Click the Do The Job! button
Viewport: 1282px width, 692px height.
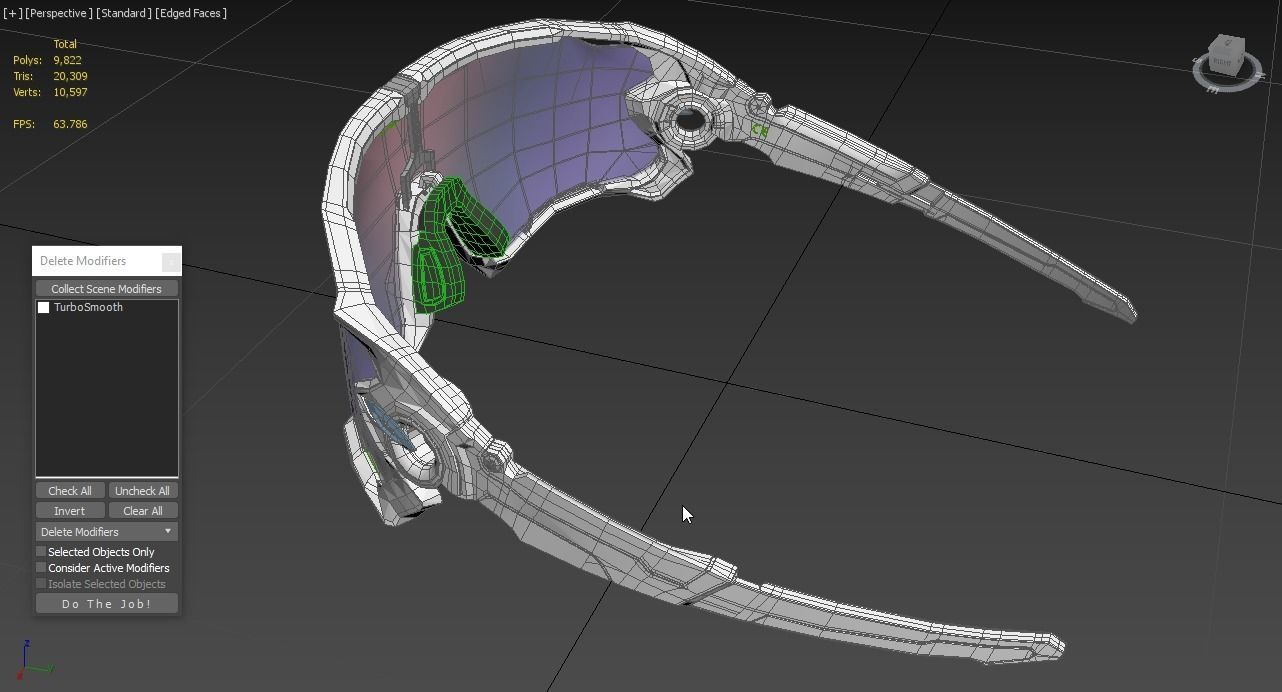coord(106,603)
